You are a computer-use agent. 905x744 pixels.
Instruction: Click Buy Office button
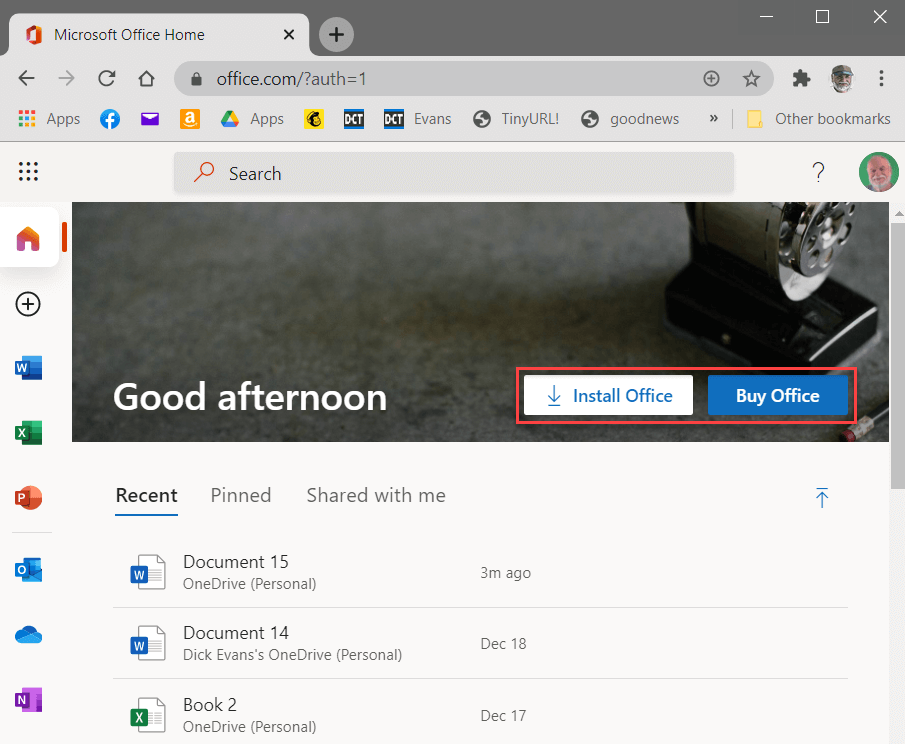pyautogui.click(x=777, y=395)
